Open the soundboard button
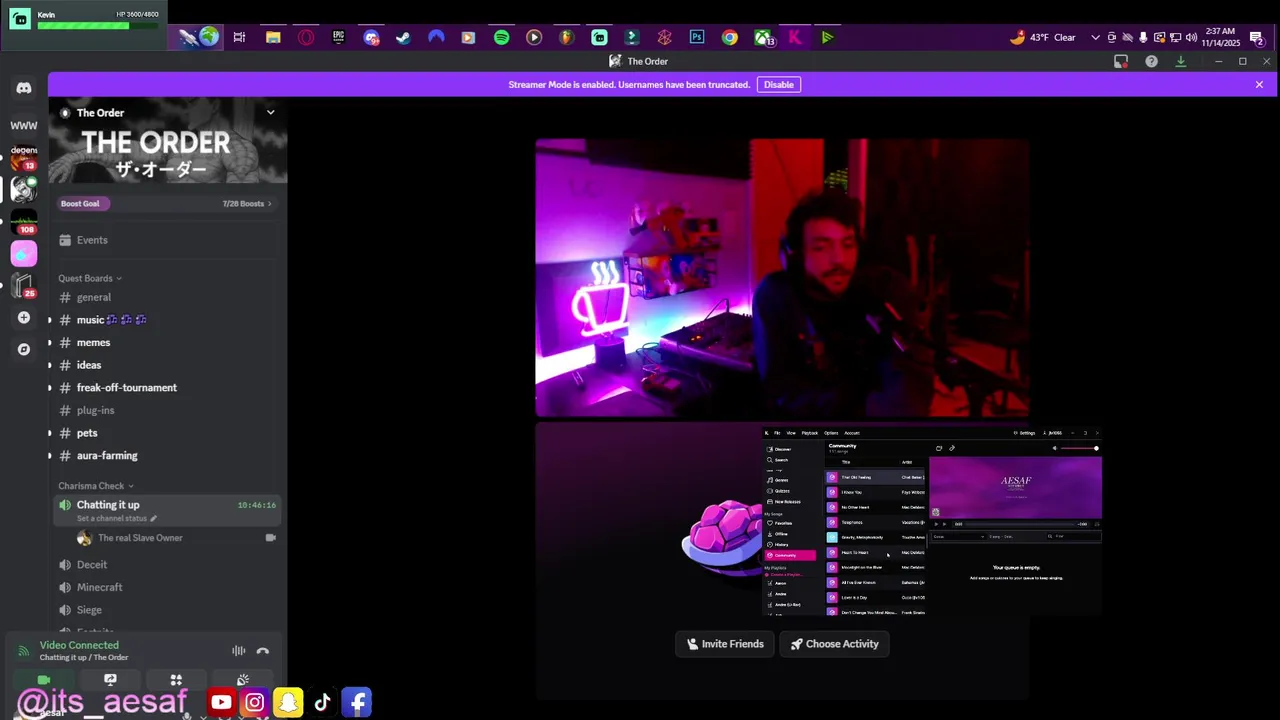 coord(243,680)
